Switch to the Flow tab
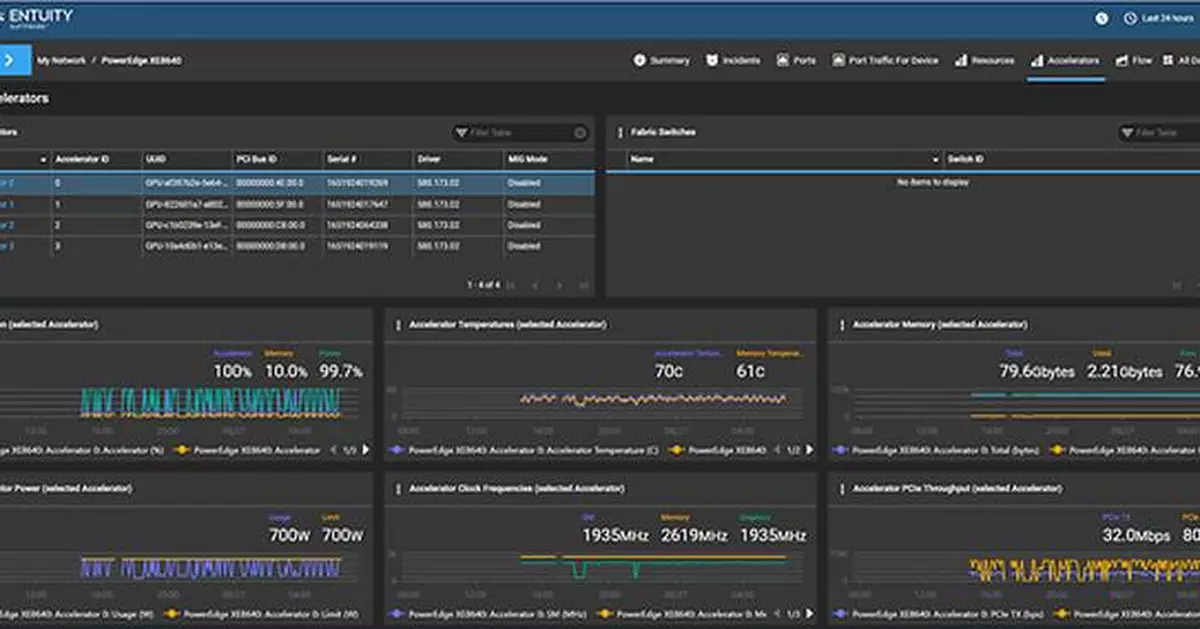 (x=1134, y=61)
